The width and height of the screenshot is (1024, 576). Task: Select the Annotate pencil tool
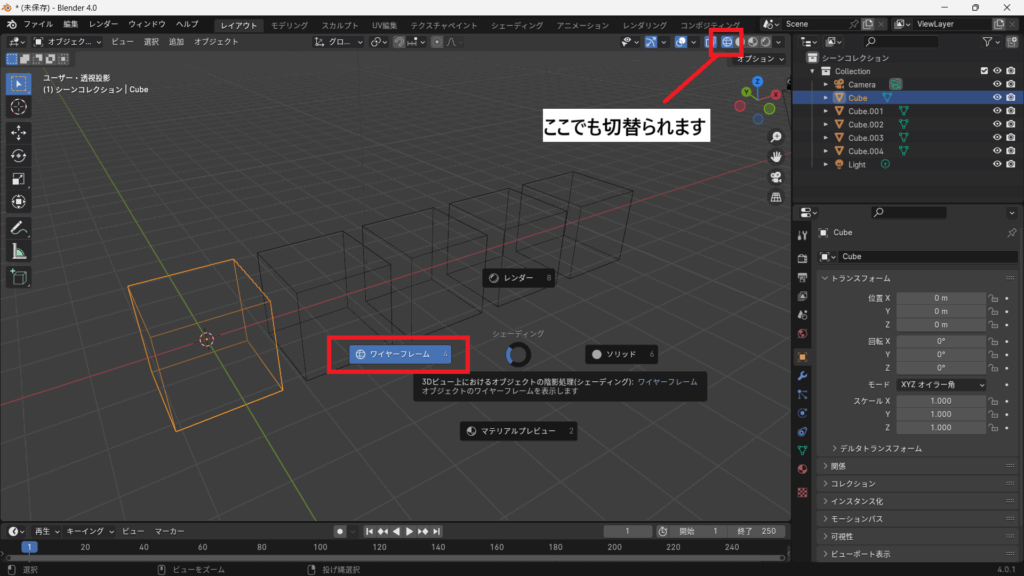[x=19, y=228]
